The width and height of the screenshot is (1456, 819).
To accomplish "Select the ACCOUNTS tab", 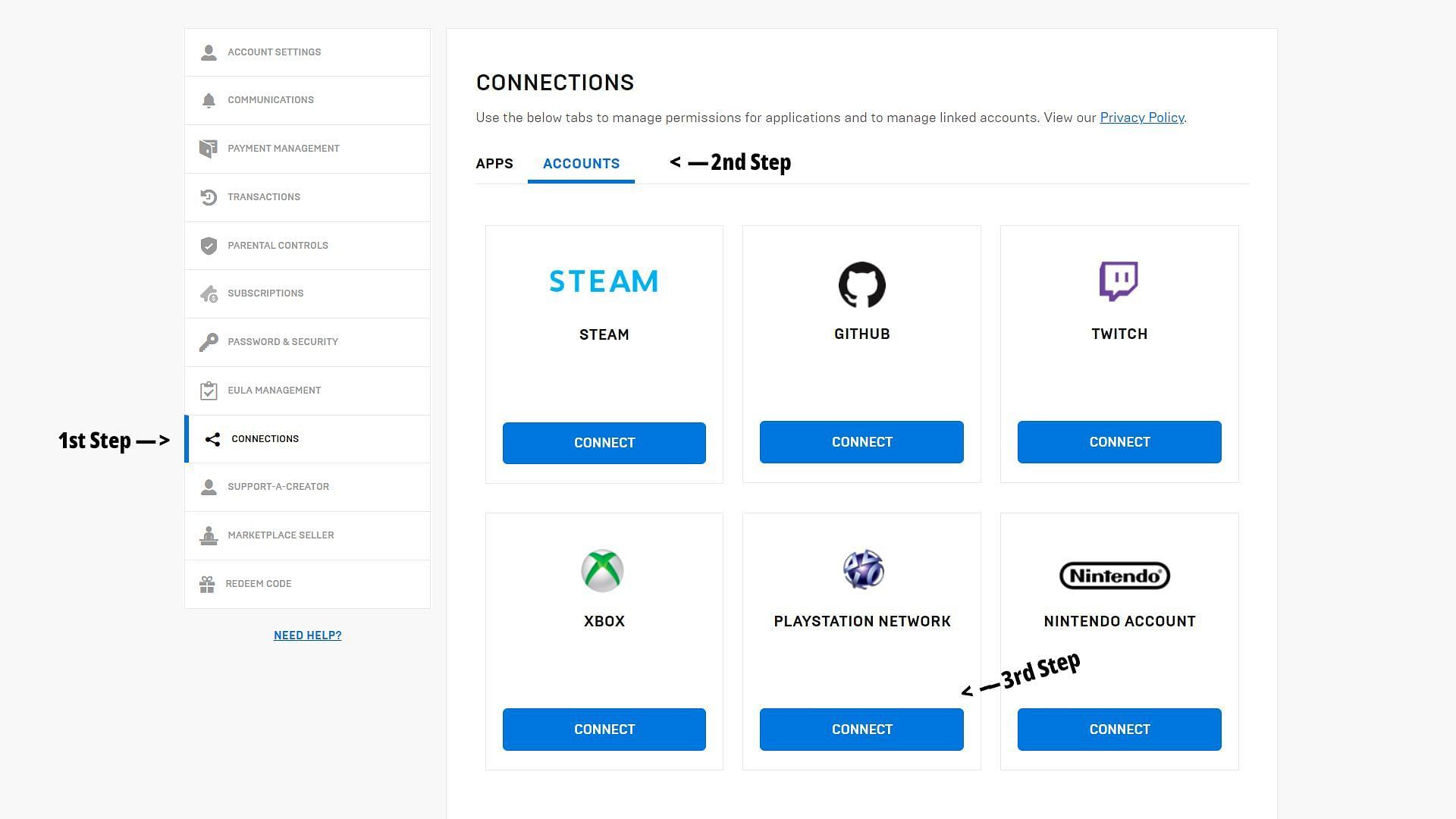I will [x=581, y=163].
